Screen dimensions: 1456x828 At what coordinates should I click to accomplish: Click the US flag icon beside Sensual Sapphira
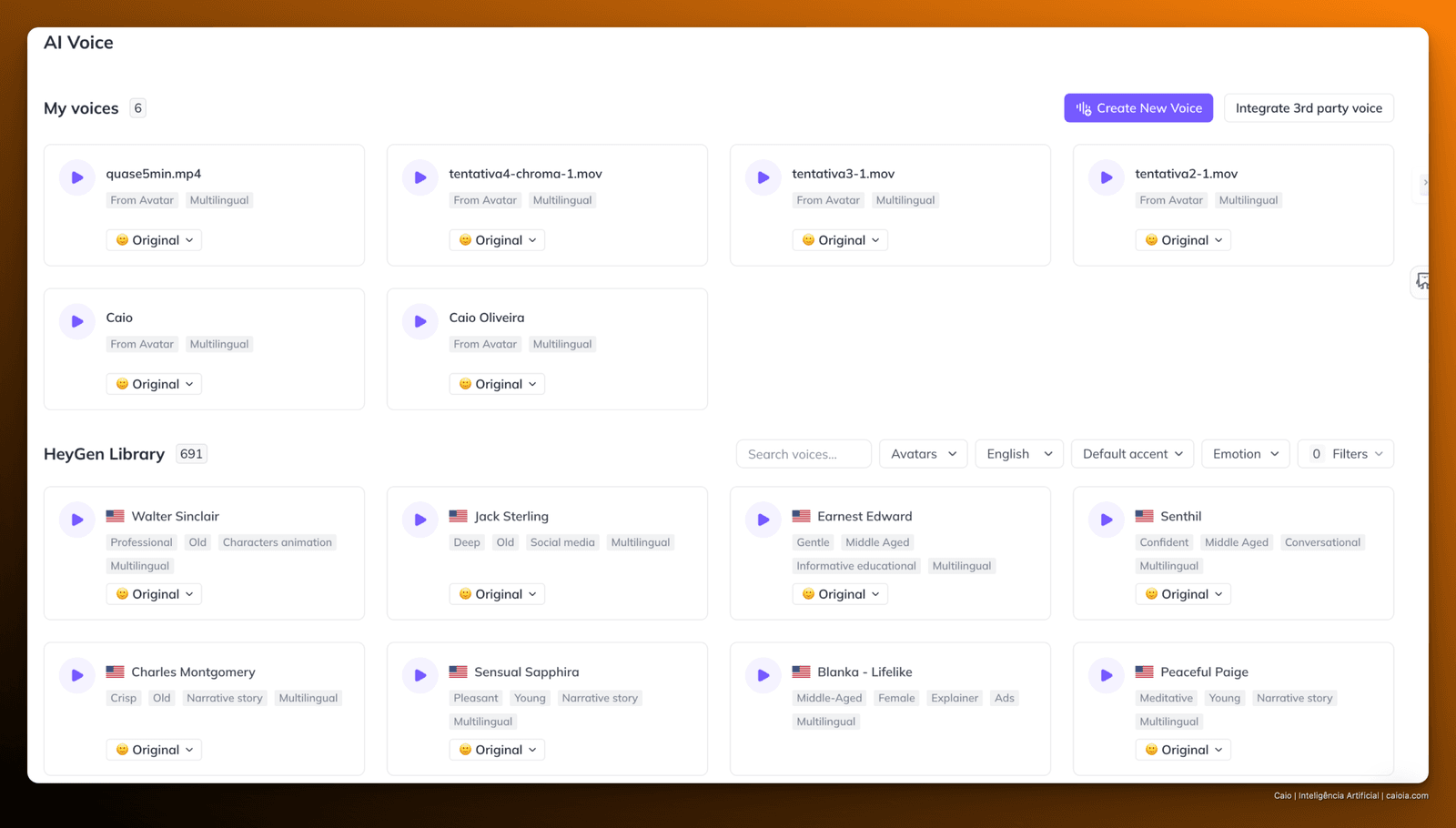pos(458,671)
